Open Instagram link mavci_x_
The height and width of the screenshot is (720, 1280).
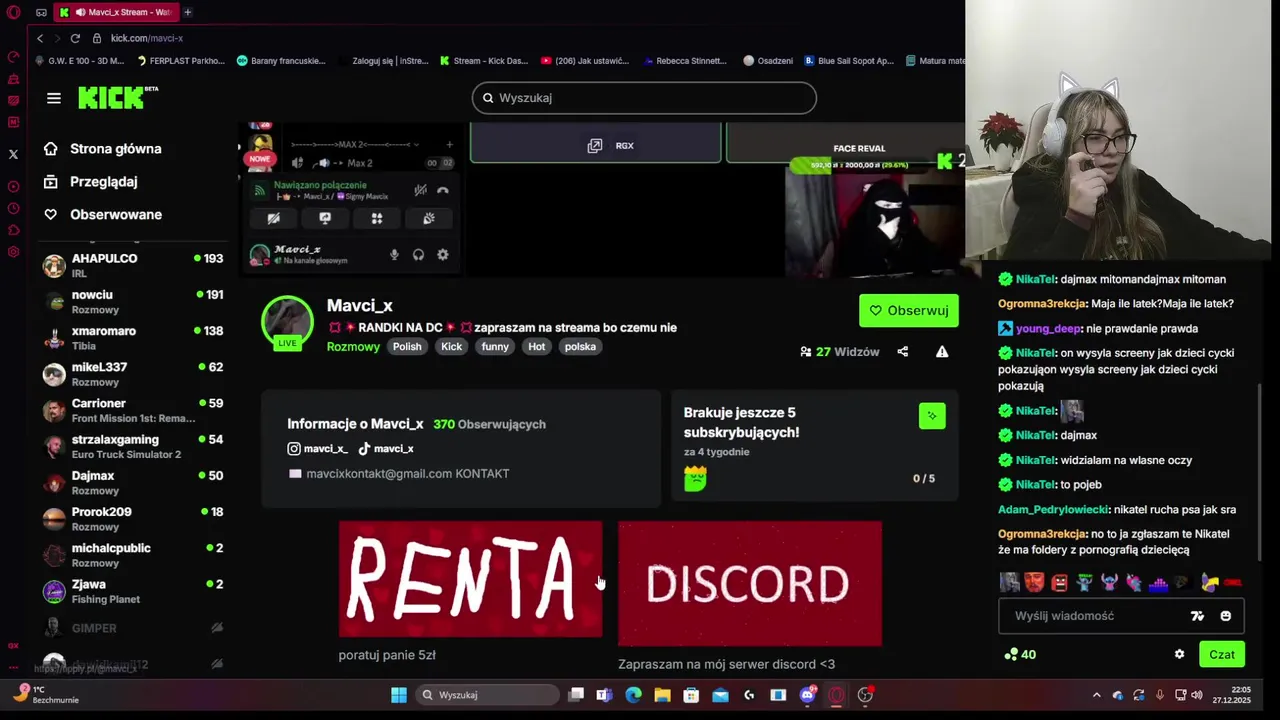click(318, 449)
